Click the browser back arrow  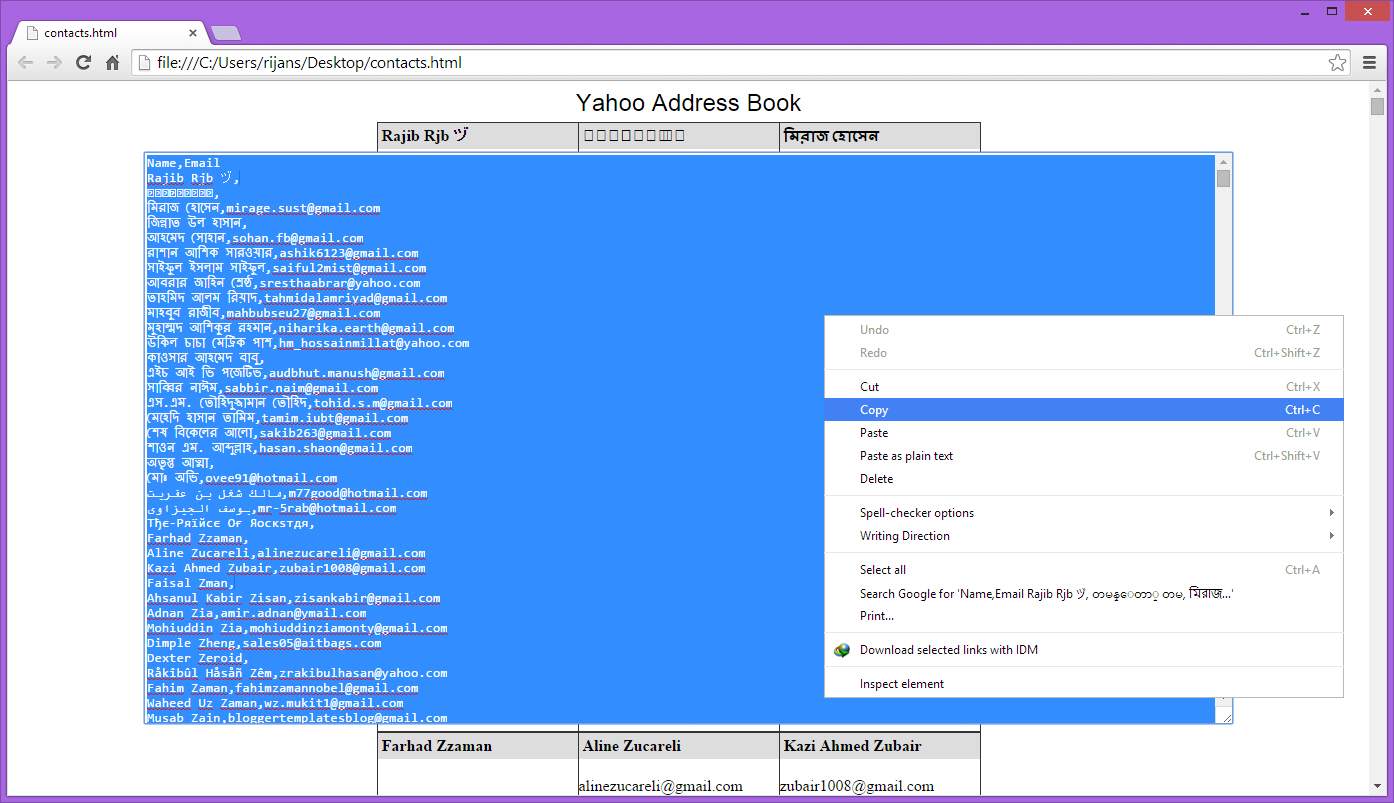25,63
